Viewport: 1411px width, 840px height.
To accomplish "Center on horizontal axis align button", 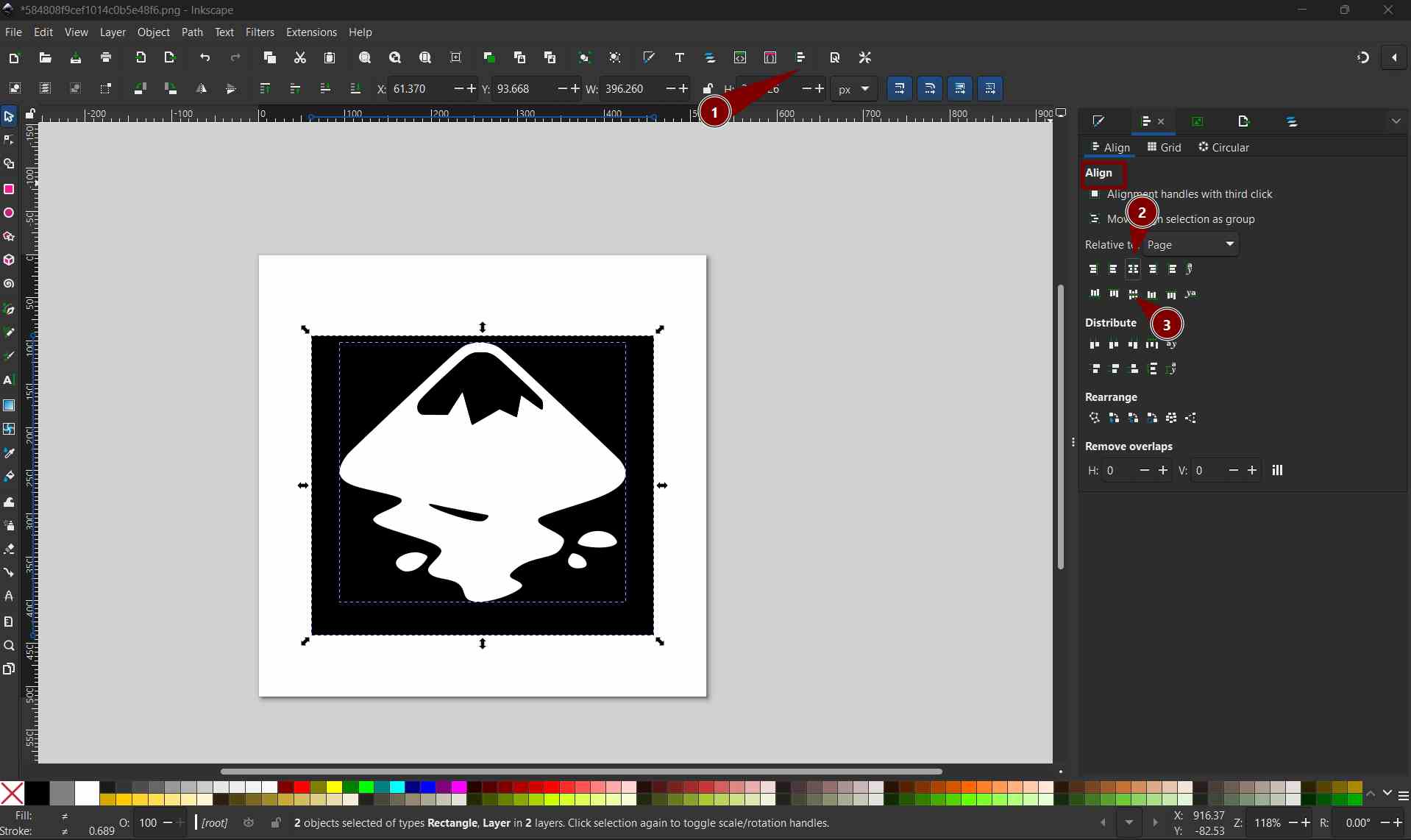I will (1133, 294).
